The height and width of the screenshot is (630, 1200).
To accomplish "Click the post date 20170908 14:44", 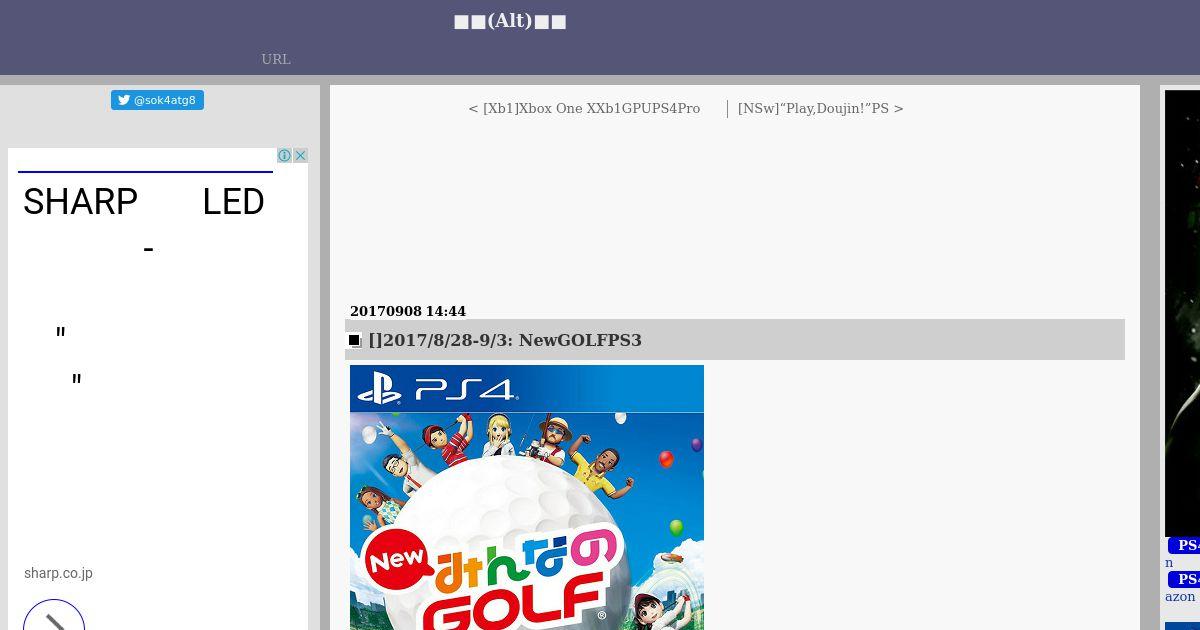I will (408, 311).
